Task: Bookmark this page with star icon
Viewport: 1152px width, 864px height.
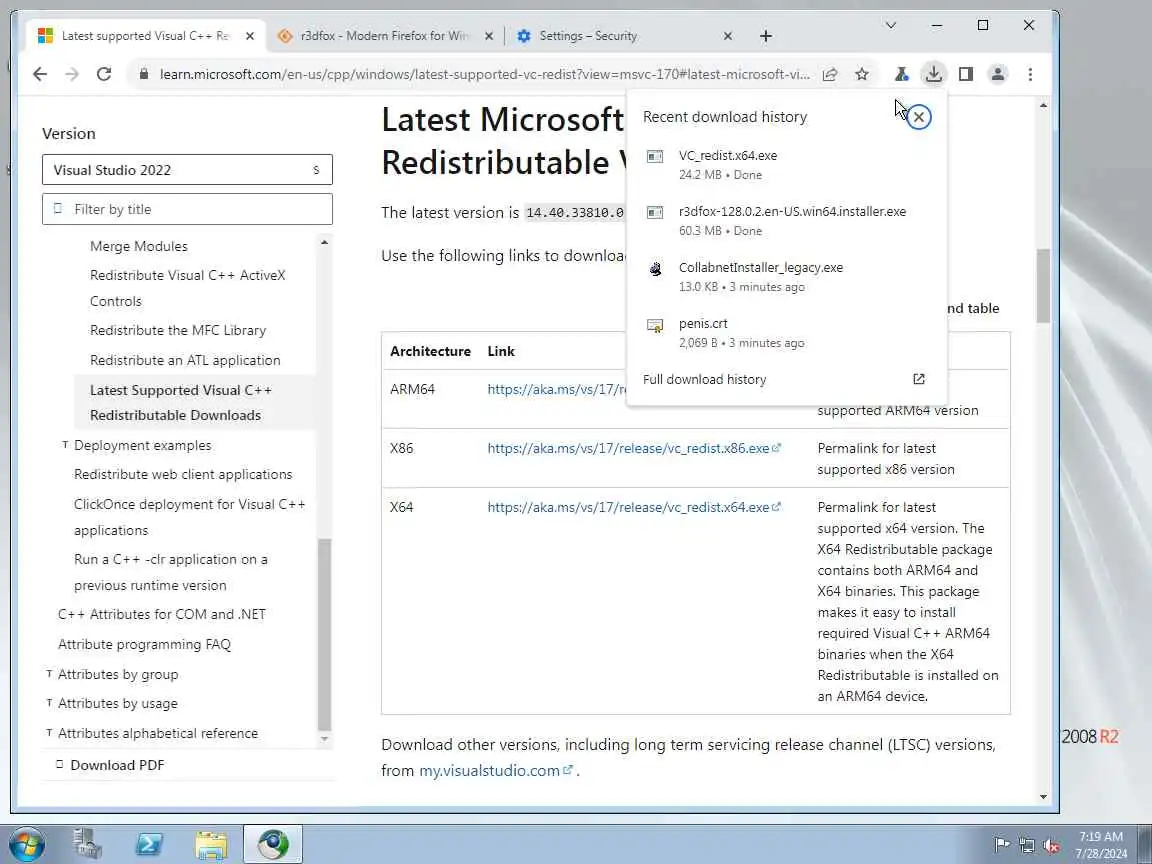Action: coord(862,74)
